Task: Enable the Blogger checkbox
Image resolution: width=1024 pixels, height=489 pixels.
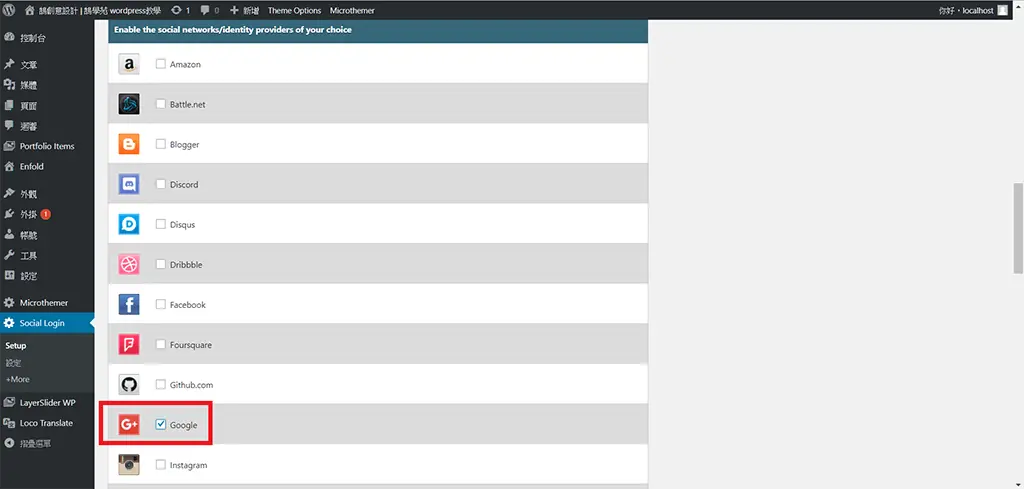Action: click(x=161, y=144)
